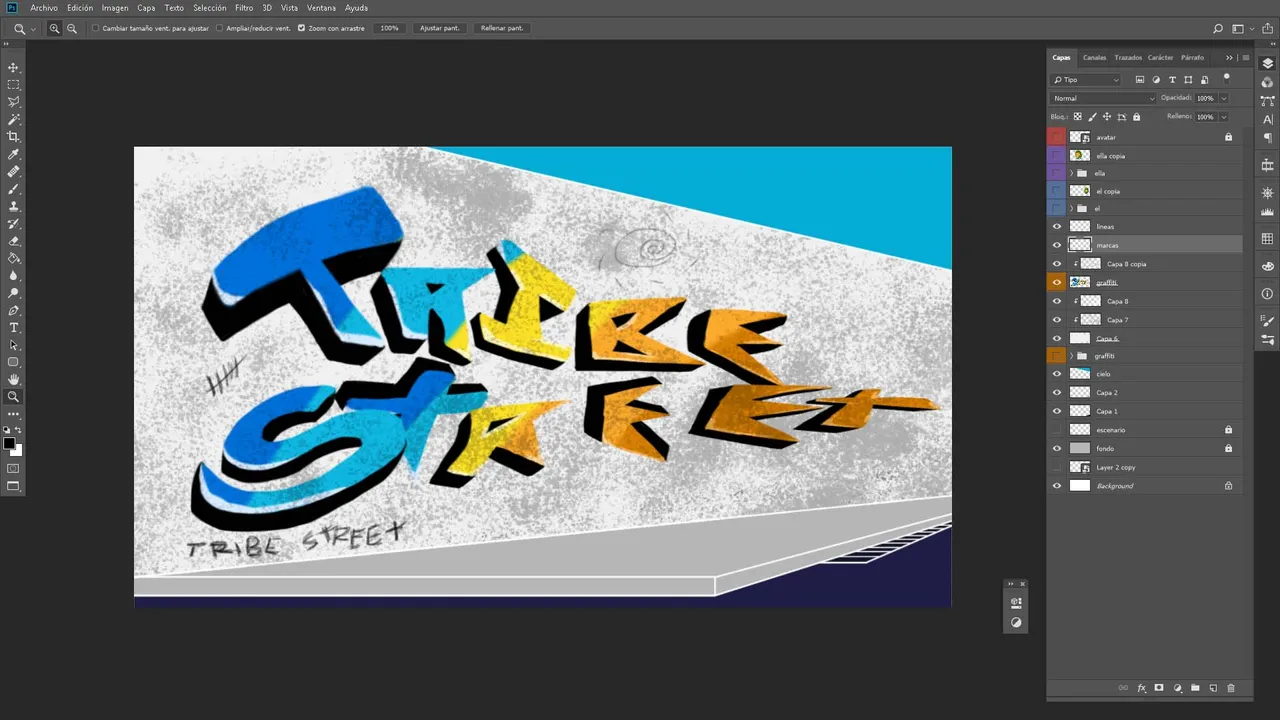
Task: Select the Crop tool
Action: coord(13,137)
